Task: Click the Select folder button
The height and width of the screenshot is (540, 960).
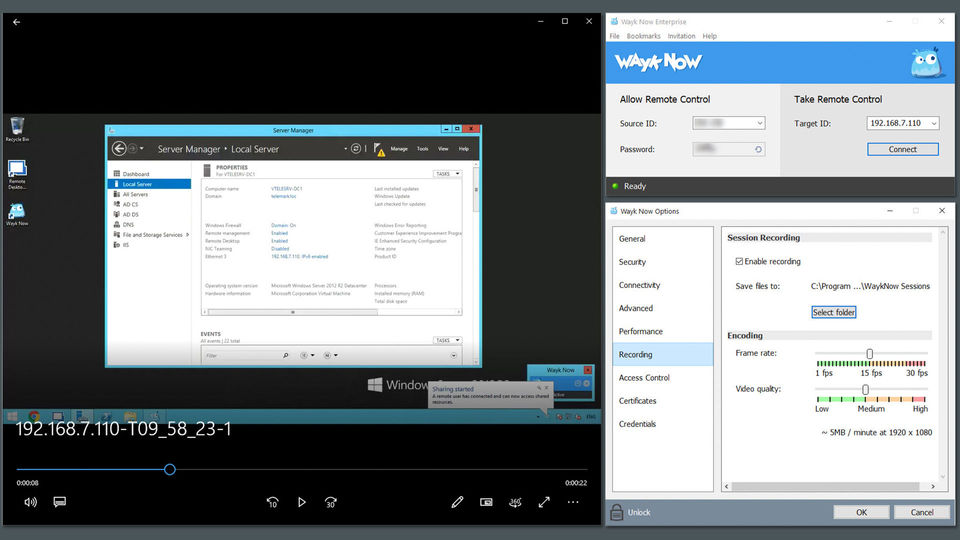Action: point(834,312)
